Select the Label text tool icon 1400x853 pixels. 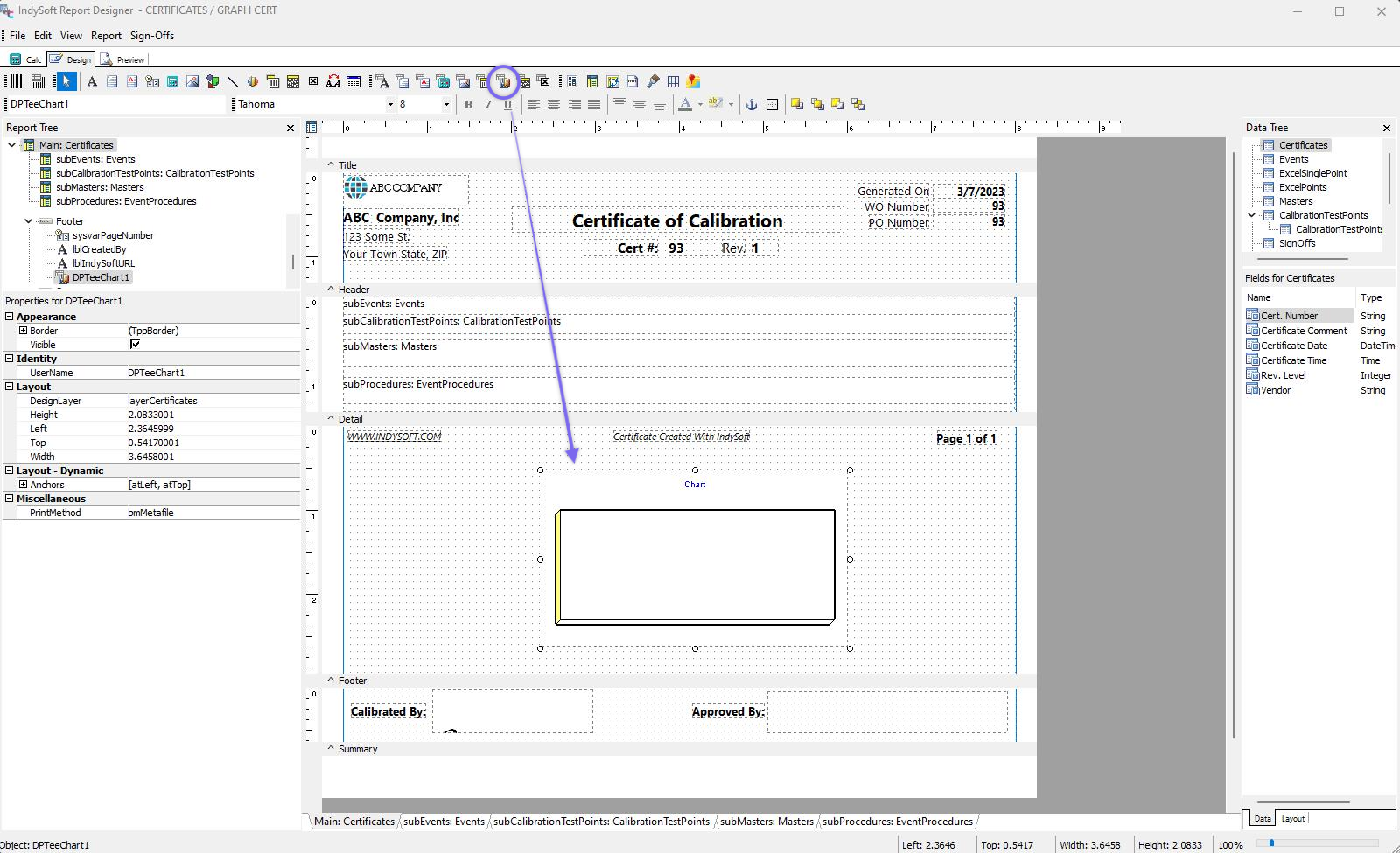[x=92, y=81]
